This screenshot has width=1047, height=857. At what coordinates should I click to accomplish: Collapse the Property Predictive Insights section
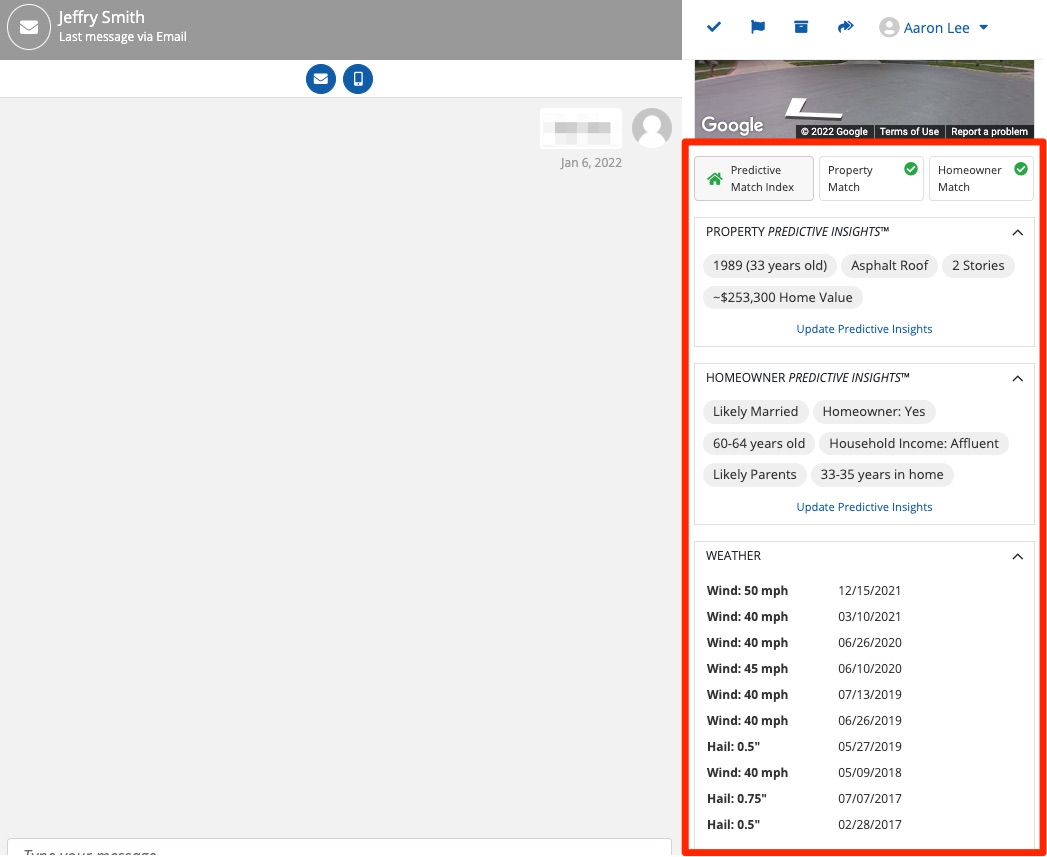coord(1017,232)
